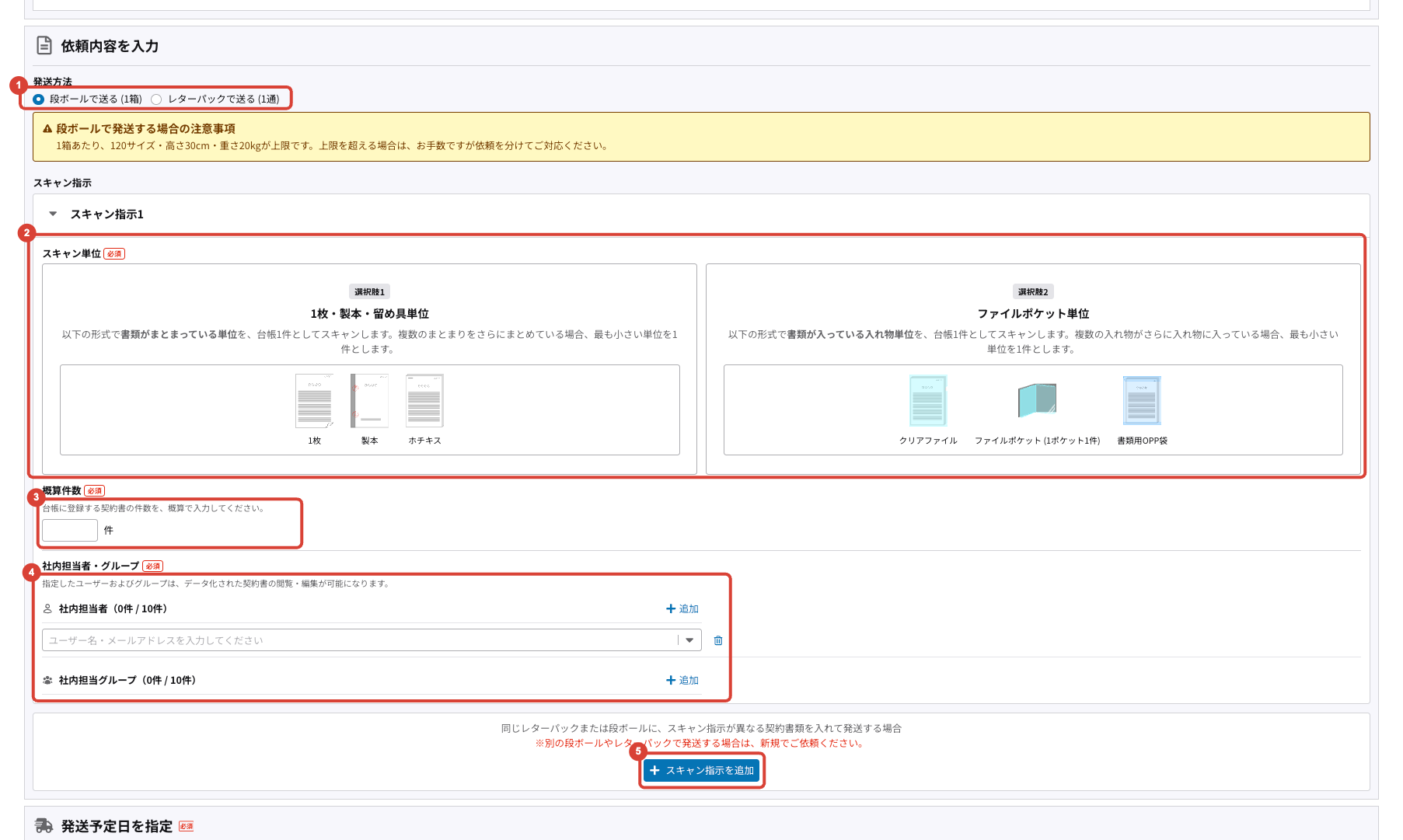This screenshot has height=840, width=1403.
Task: Click the クリアファイル clear file icon
Action: click(x=928, y=401)
